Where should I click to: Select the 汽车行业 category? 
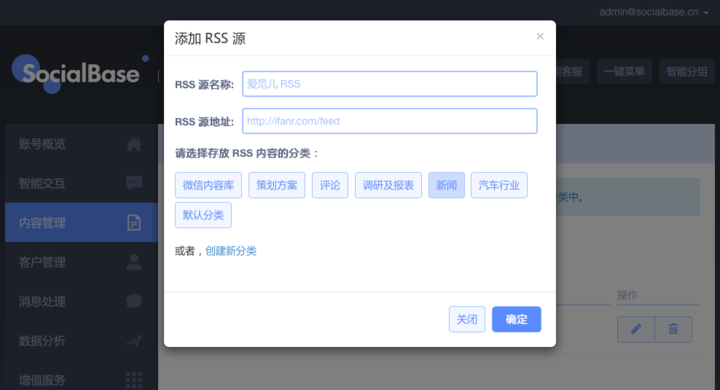(x=499, y=185)
